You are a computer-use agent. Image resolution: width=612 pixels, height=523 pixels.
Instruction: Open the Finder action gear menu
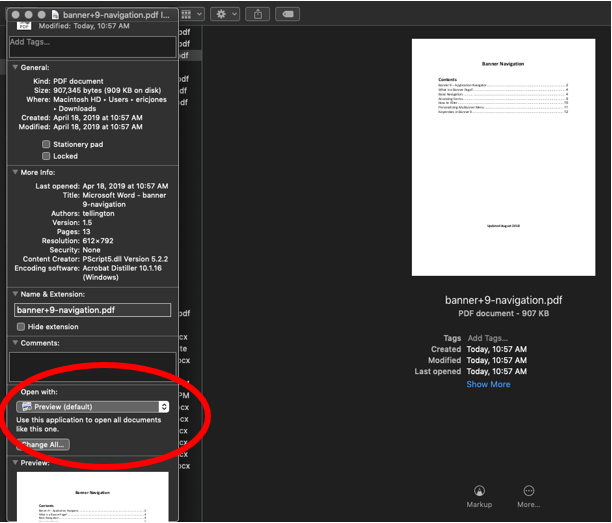[225, 14]
